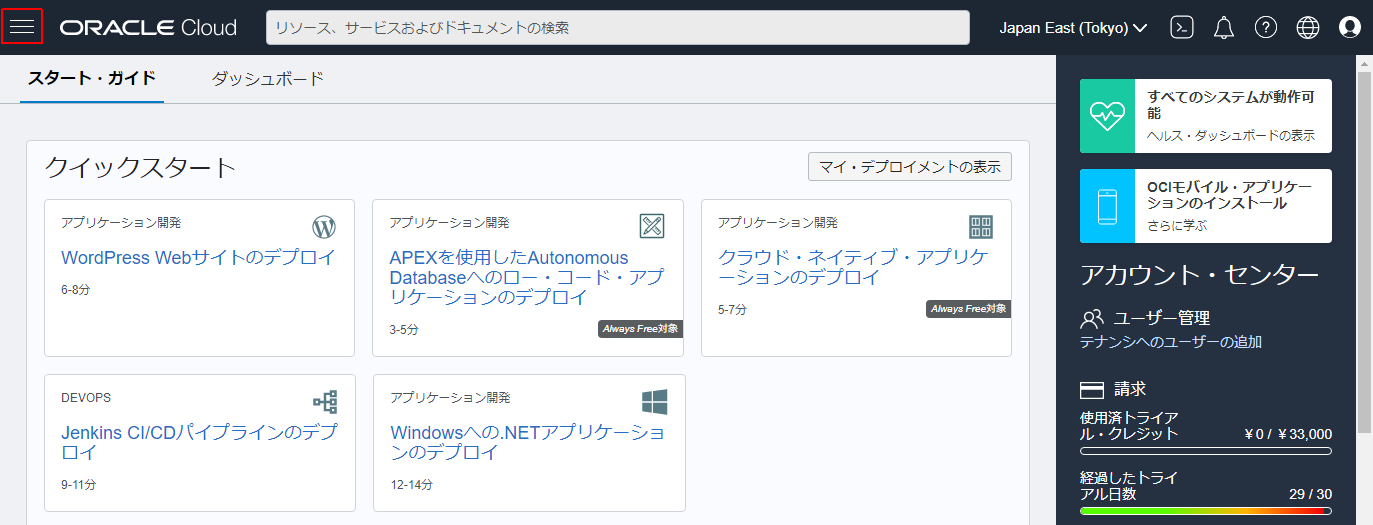The image size is (1373, 525).
Task: Click the 12-14分 duration on Windows card
Action: point(411,485)
